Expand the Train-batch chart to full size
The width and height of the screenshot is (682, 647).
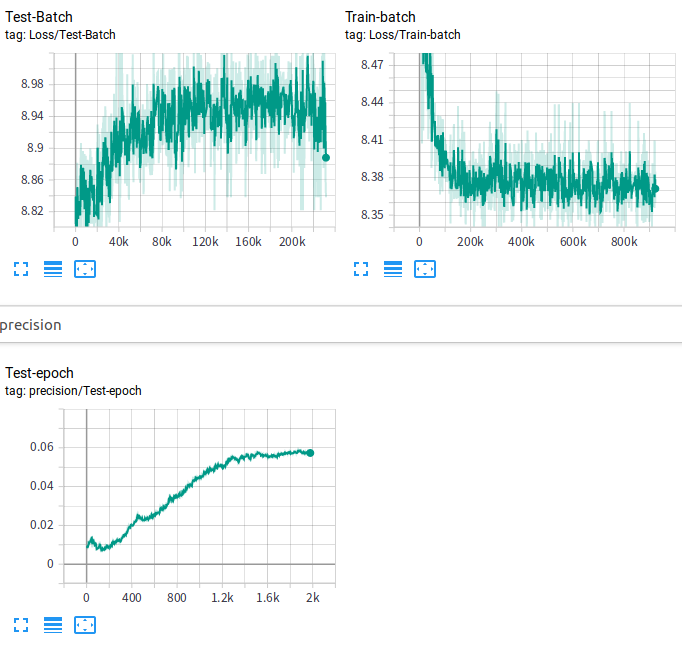pos(361,269)
